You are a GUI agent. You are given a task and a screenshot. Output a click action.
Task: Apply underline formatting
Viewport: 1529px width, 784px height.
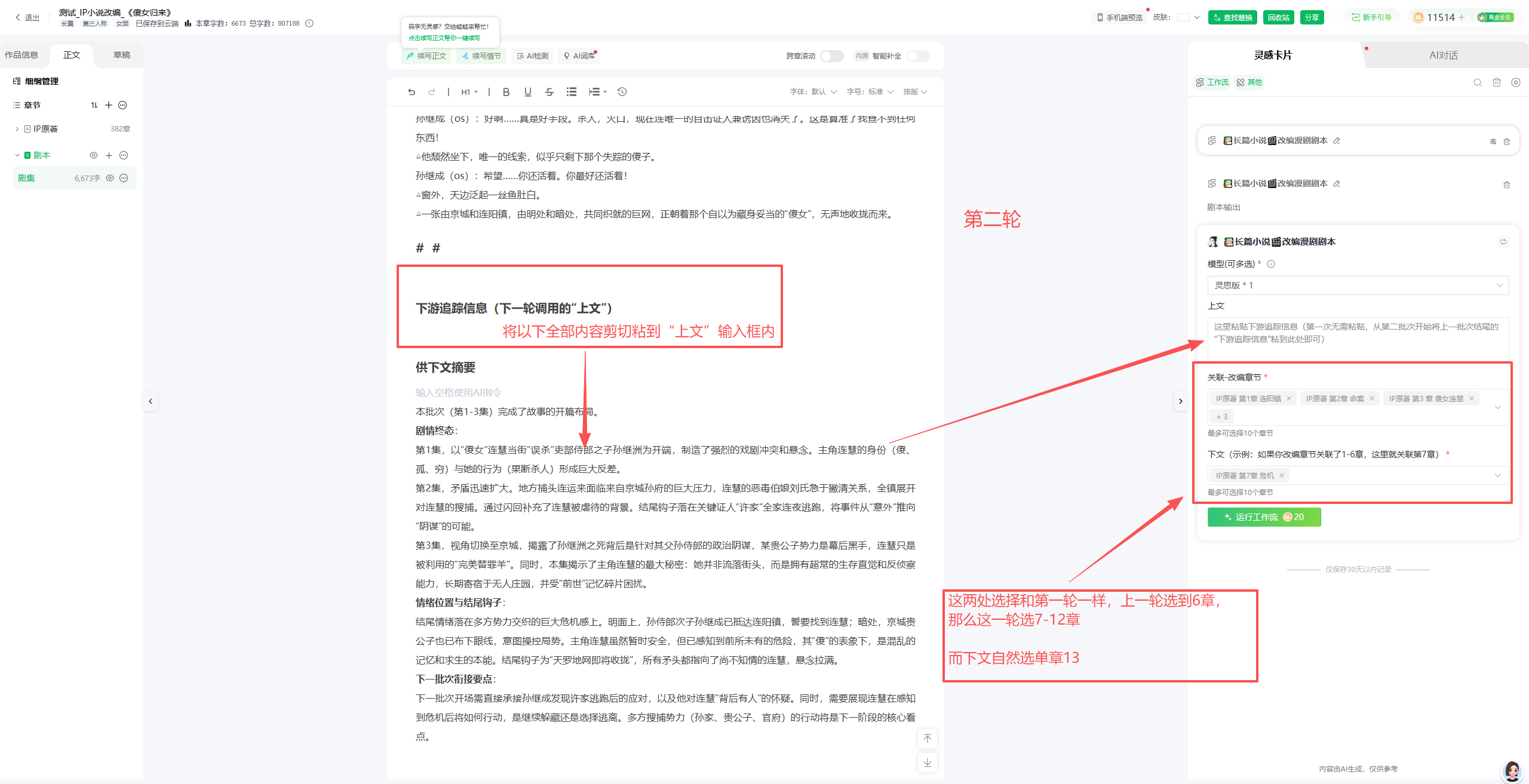tap(527, 92)
